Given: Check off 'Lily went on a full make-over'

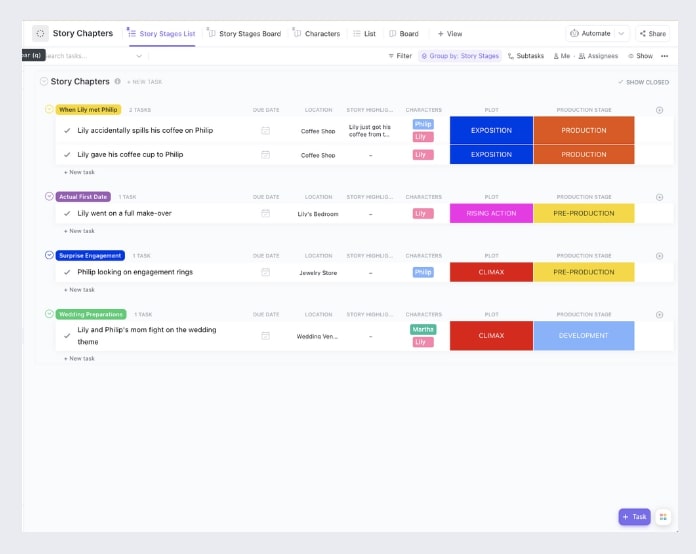Looking at the screenshot, I should 67,214.
